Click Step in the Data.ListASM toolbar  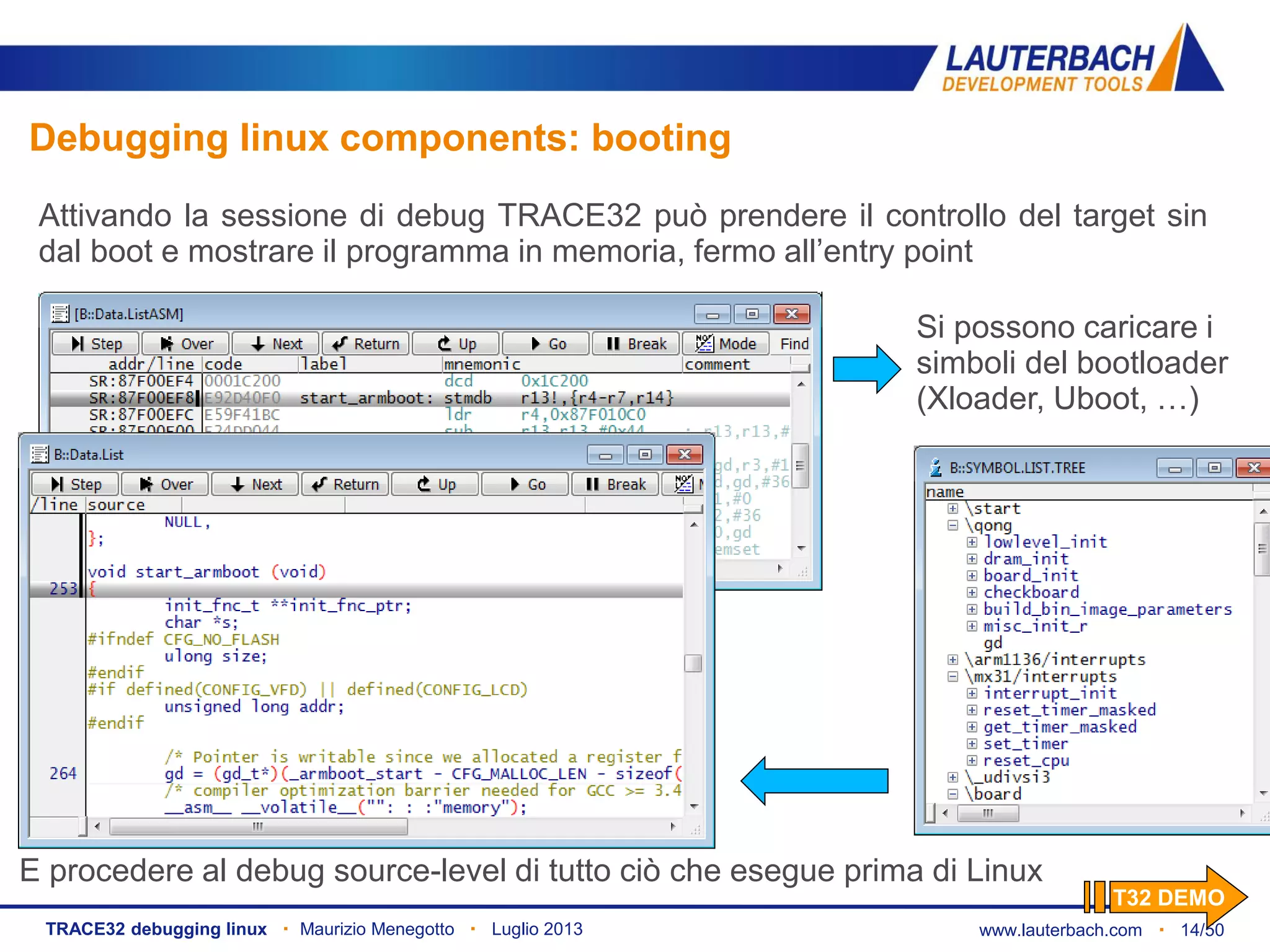[95, 343]
